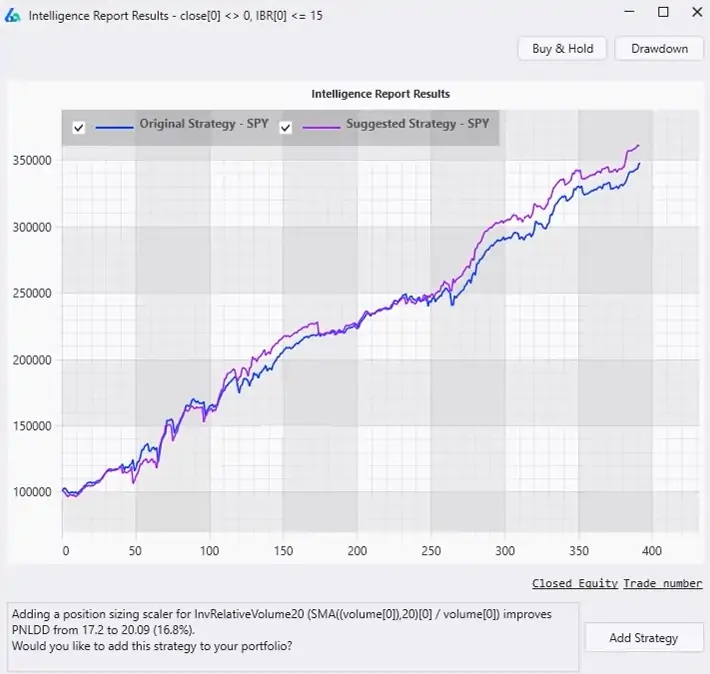
Task: Click the Buy & Hold button
Action: pos(562,48)
